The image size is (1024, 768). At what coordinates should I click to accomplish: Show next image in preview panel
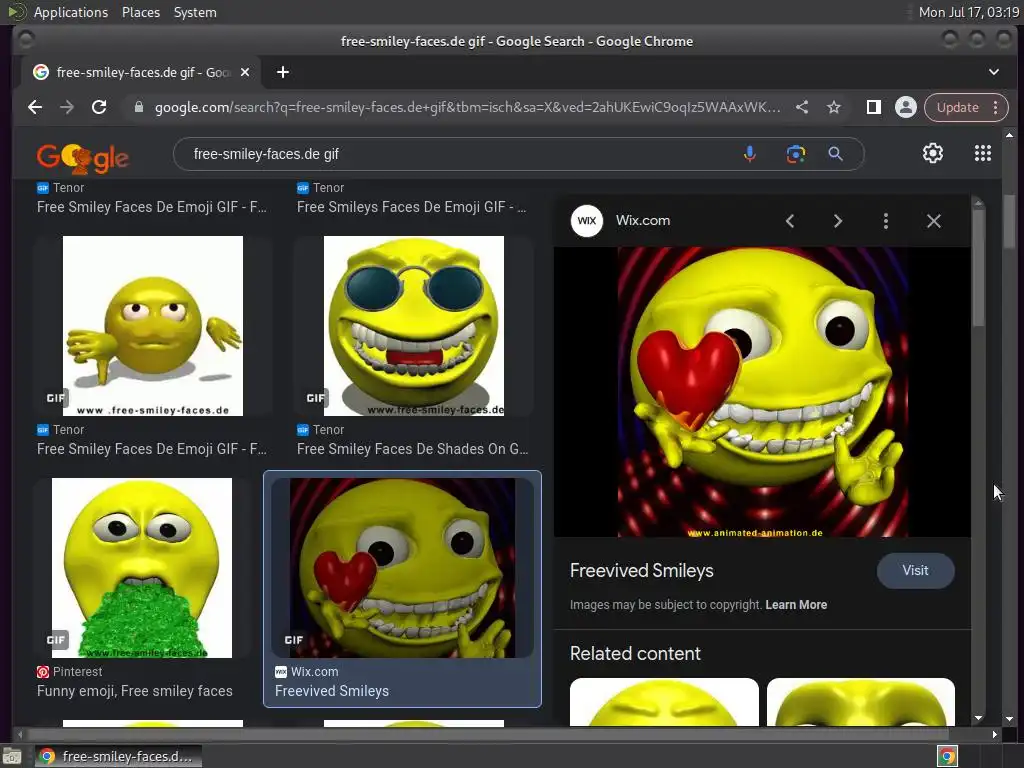pyautogui.click(x=838, y=221)
